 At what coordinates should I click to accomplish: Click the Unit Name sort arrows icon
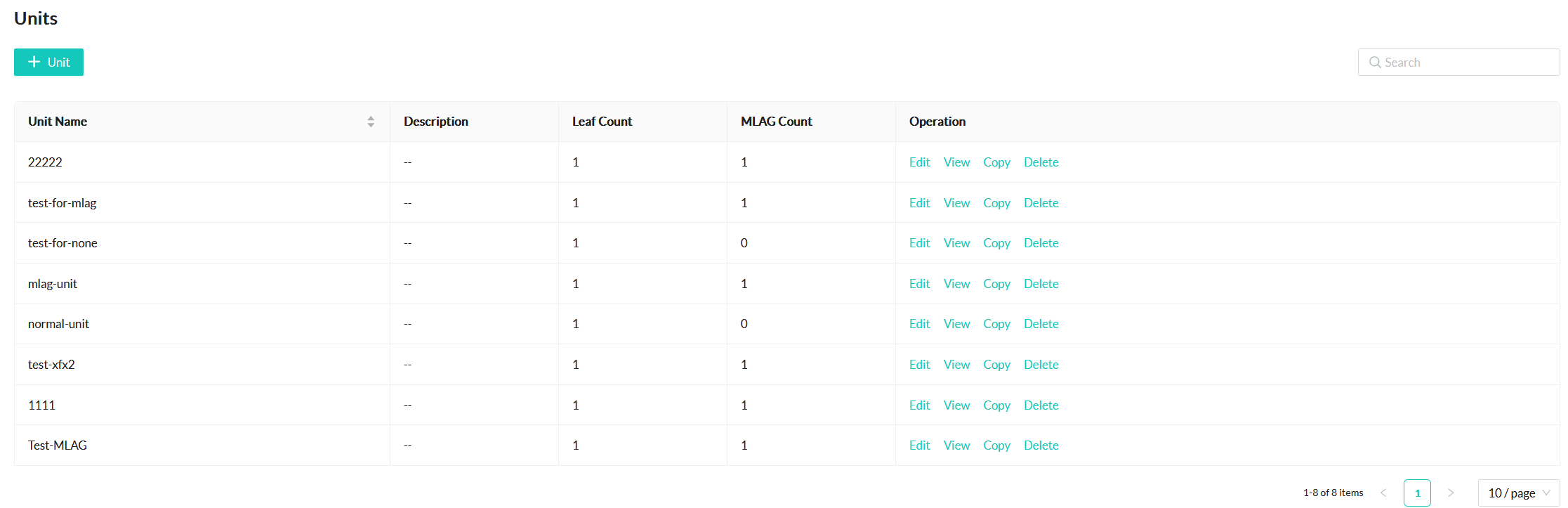371,122
